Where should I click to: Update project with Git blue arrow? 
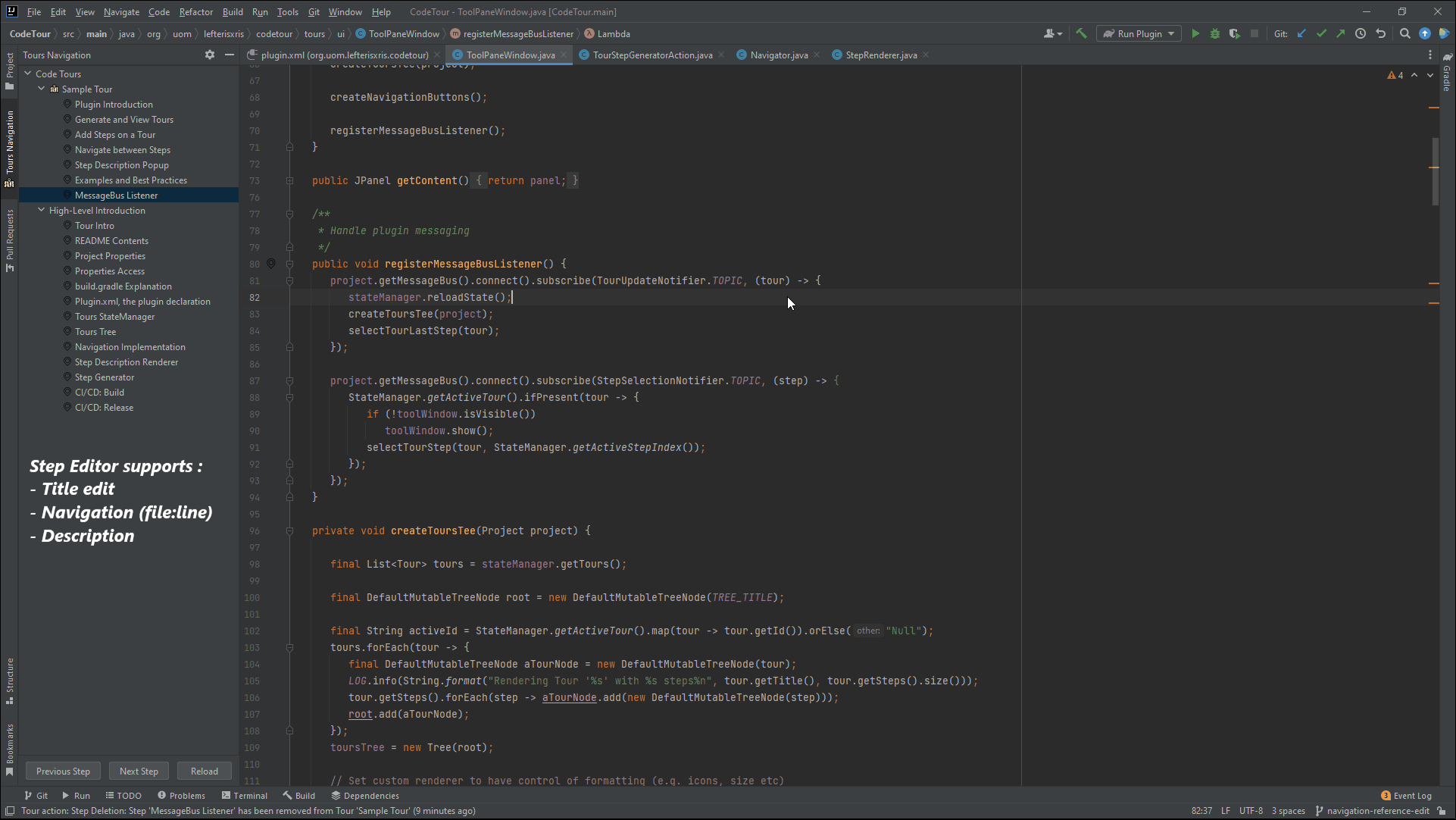1301,33
